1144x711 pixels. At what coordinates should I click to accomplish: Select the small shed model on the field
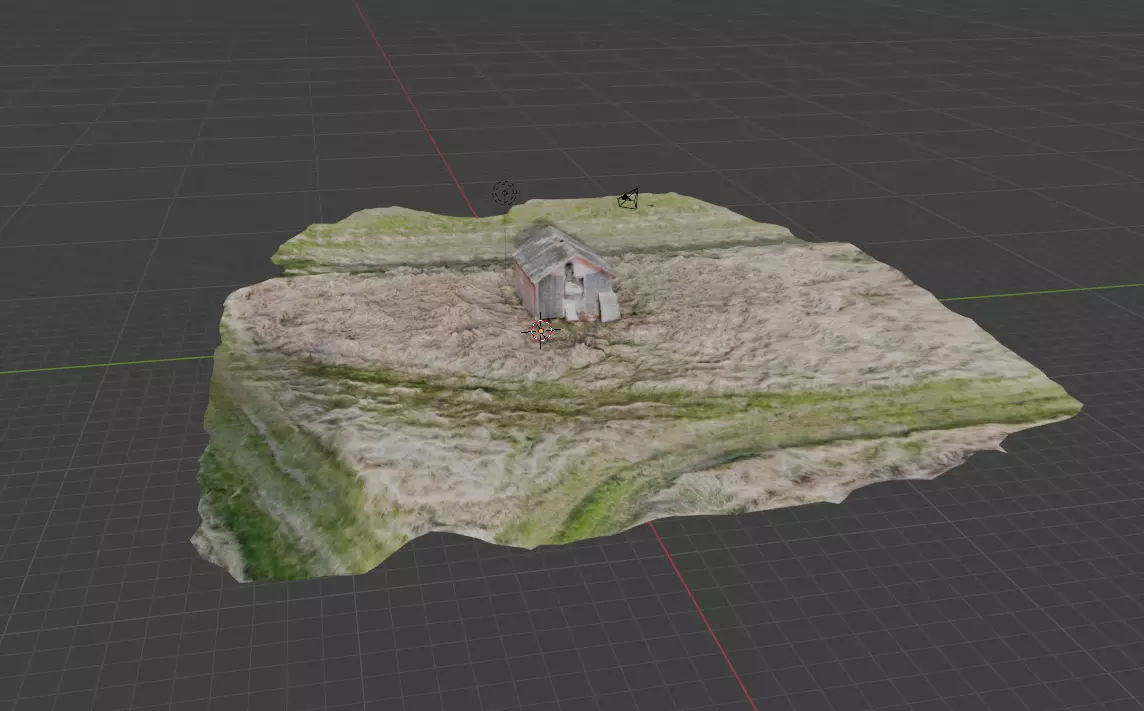(565, 274)
